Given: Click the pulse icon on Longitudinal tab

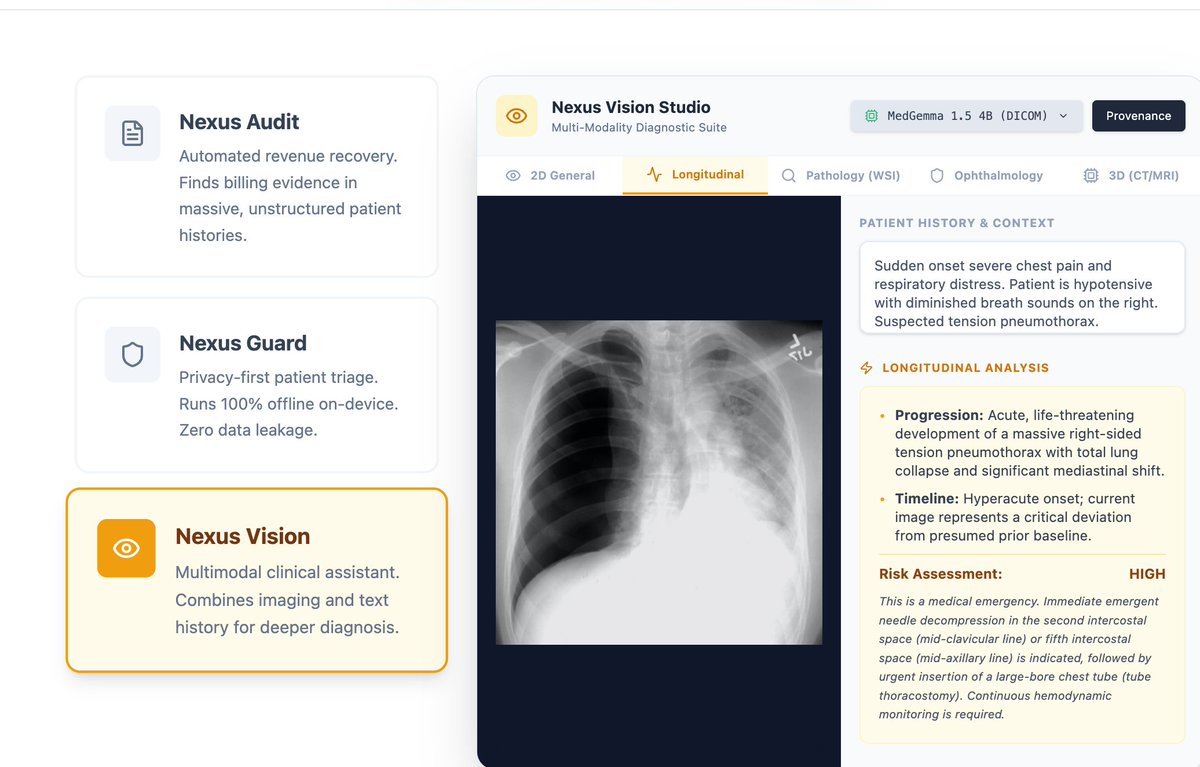Looking at the screenshot, I should coord(654,174).
